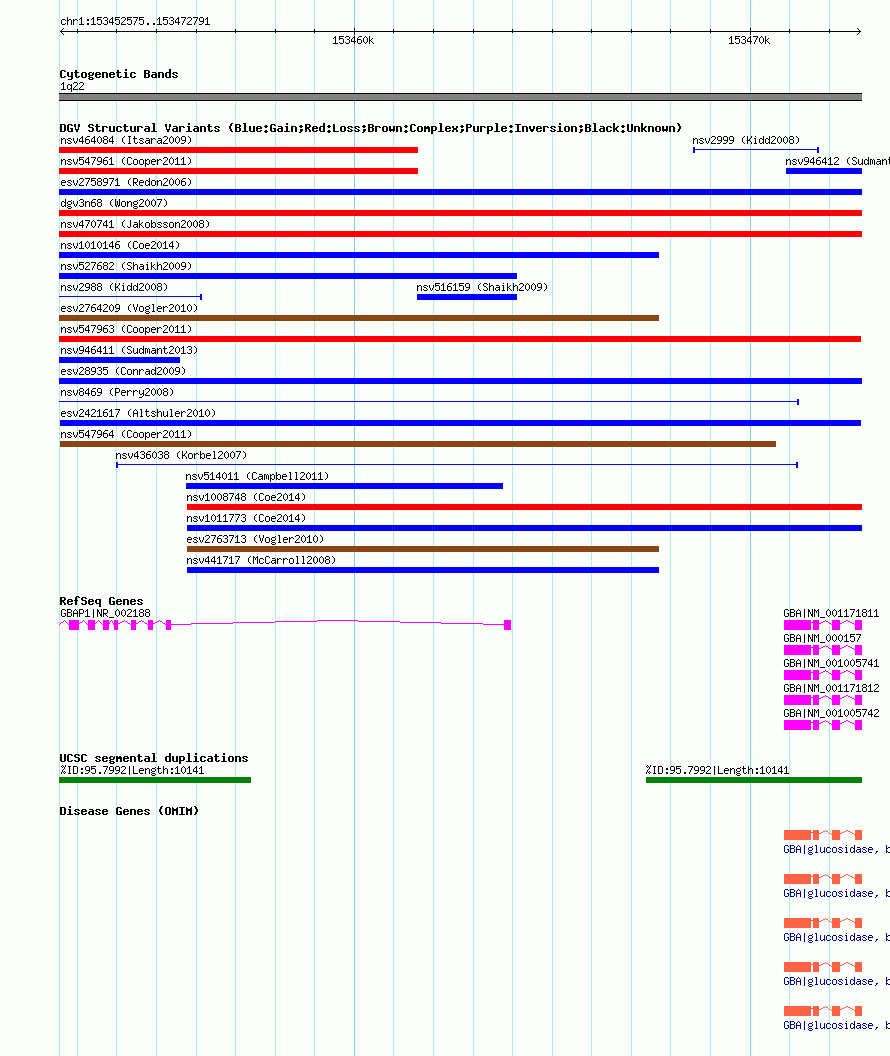The width and height of the screenshot is (890, 1056).
Task: Select the GBA|NM_000157 transcript label
Action: click(x=822, y=638)
